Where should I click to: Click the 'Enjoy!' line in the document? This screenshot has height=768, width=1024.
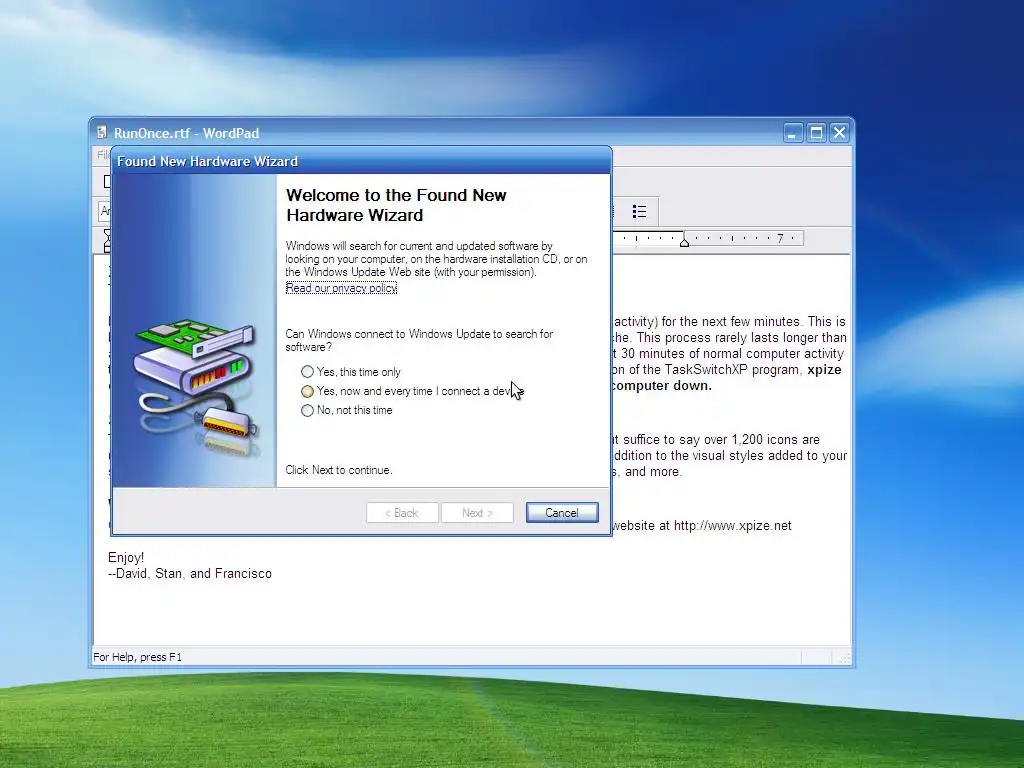point(126,558)
